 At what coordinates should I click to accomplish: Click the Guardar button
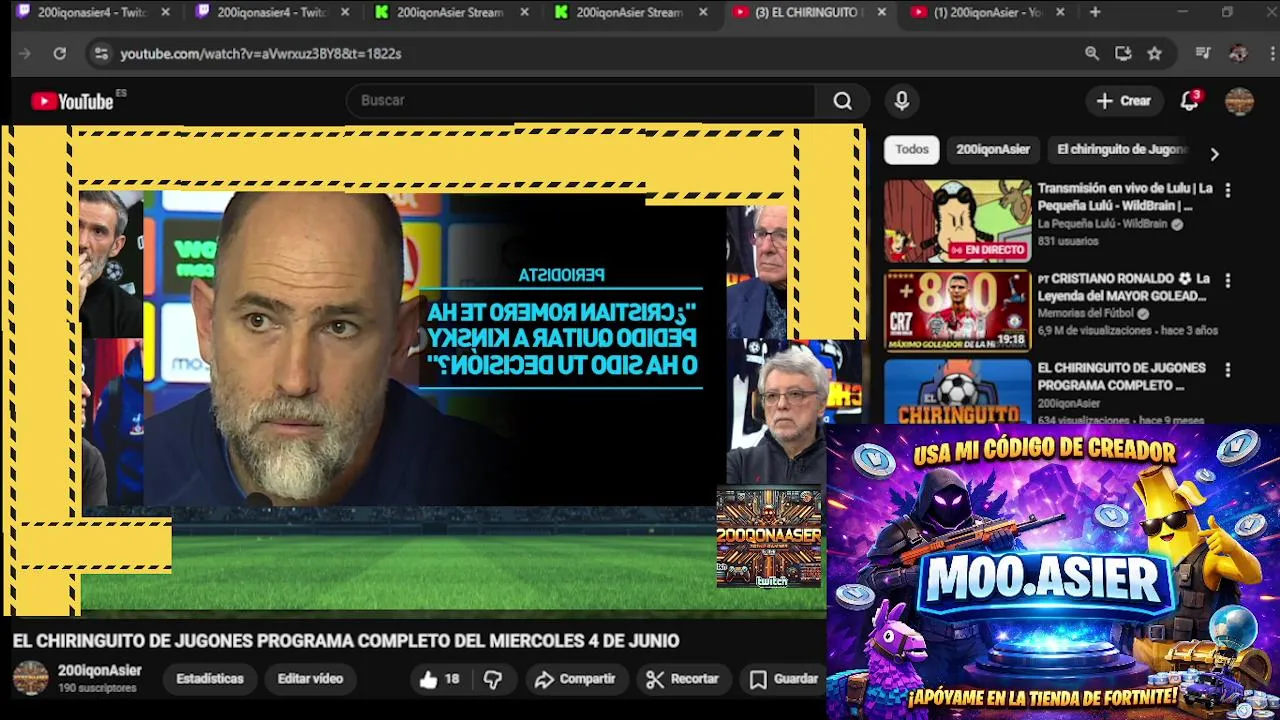click(x=784, y=679)
